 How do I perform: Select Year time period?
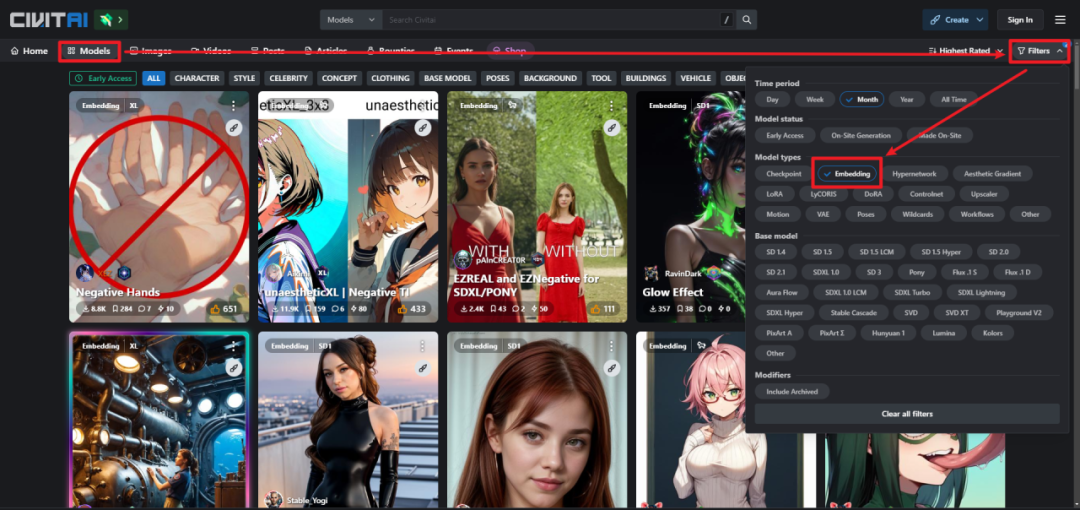tap(906, 99)
